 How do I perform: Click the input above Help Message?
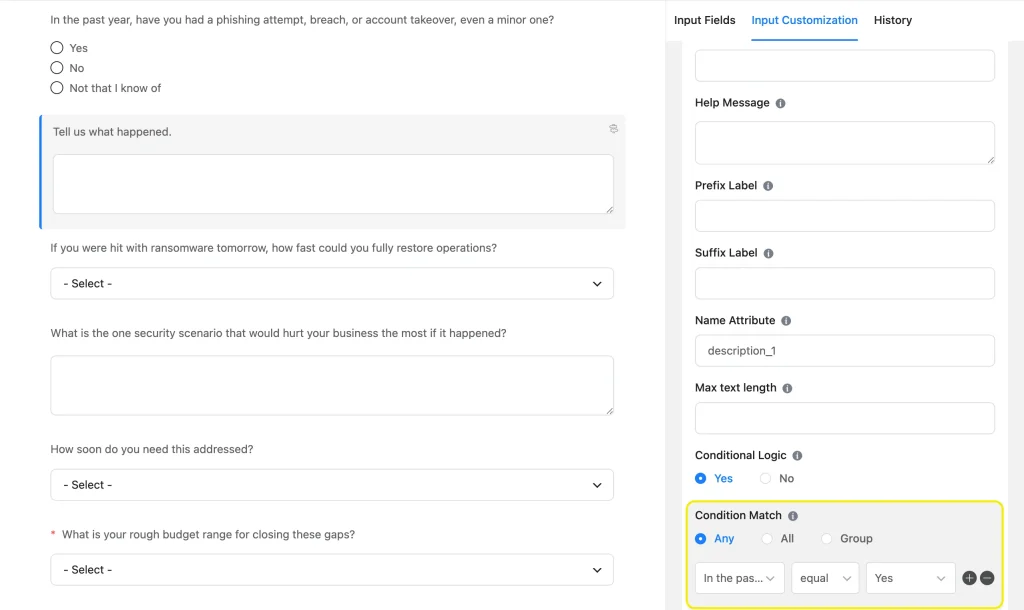pos(844,65)
